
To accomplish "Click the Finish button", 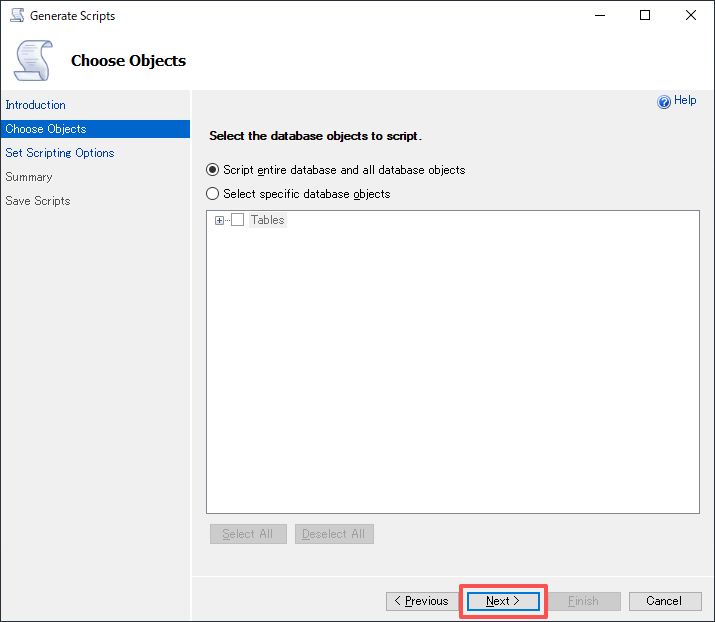I will coord(583,601).
